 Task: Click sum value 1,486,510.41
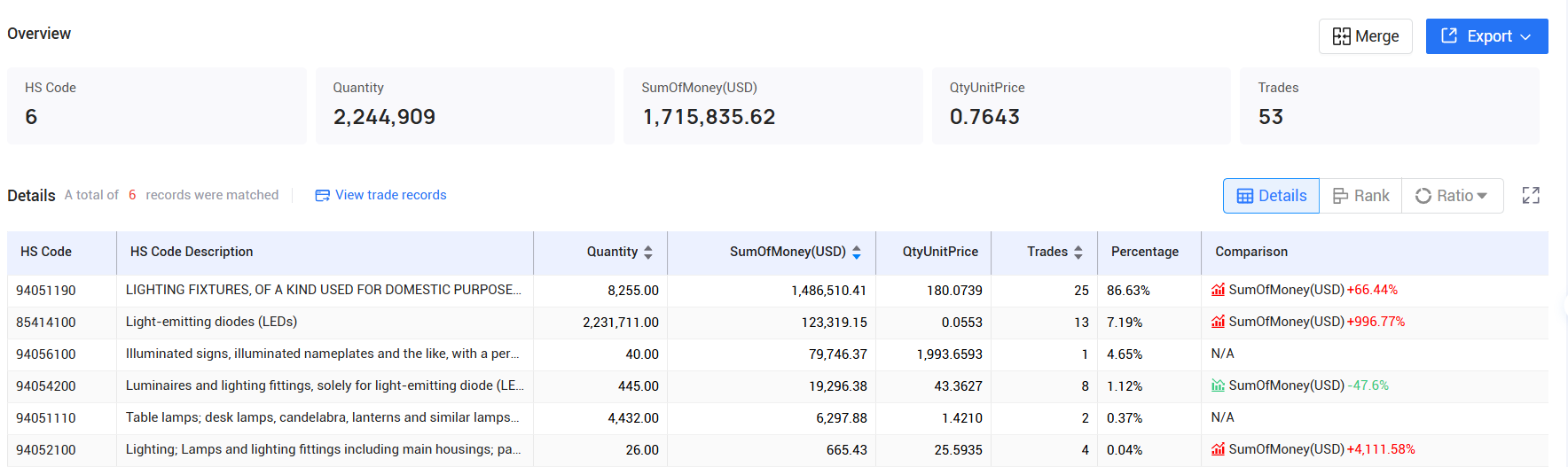(829, 291)
